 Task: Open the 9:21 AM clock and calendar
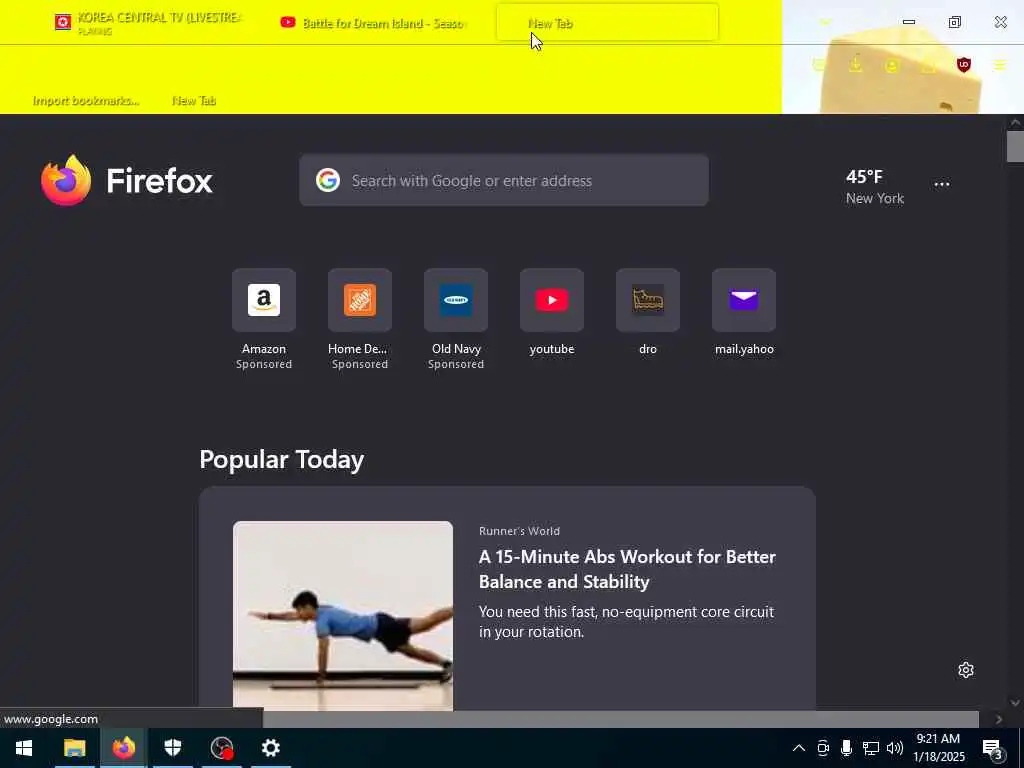(938, 748)
